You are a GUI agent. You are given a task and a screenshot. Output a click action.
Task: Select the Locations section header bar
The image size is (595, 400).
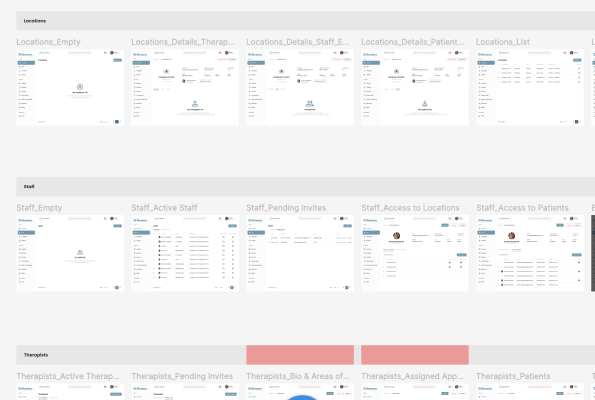pos(305,21)
